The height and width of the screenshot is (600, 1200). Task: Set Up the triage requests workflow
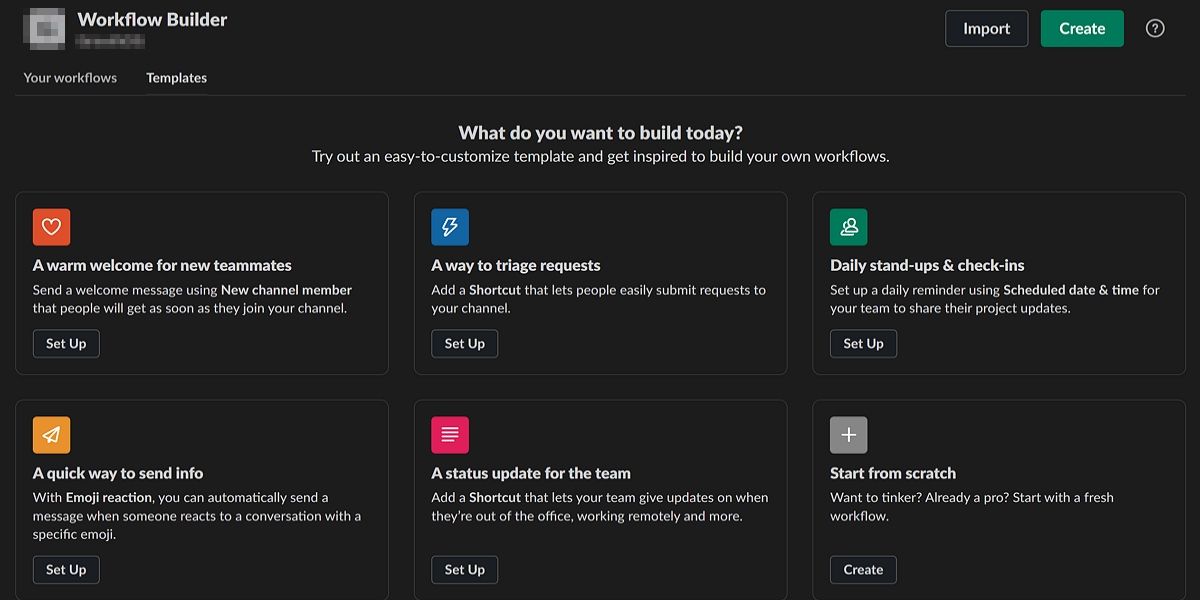(x=464, y=343)
